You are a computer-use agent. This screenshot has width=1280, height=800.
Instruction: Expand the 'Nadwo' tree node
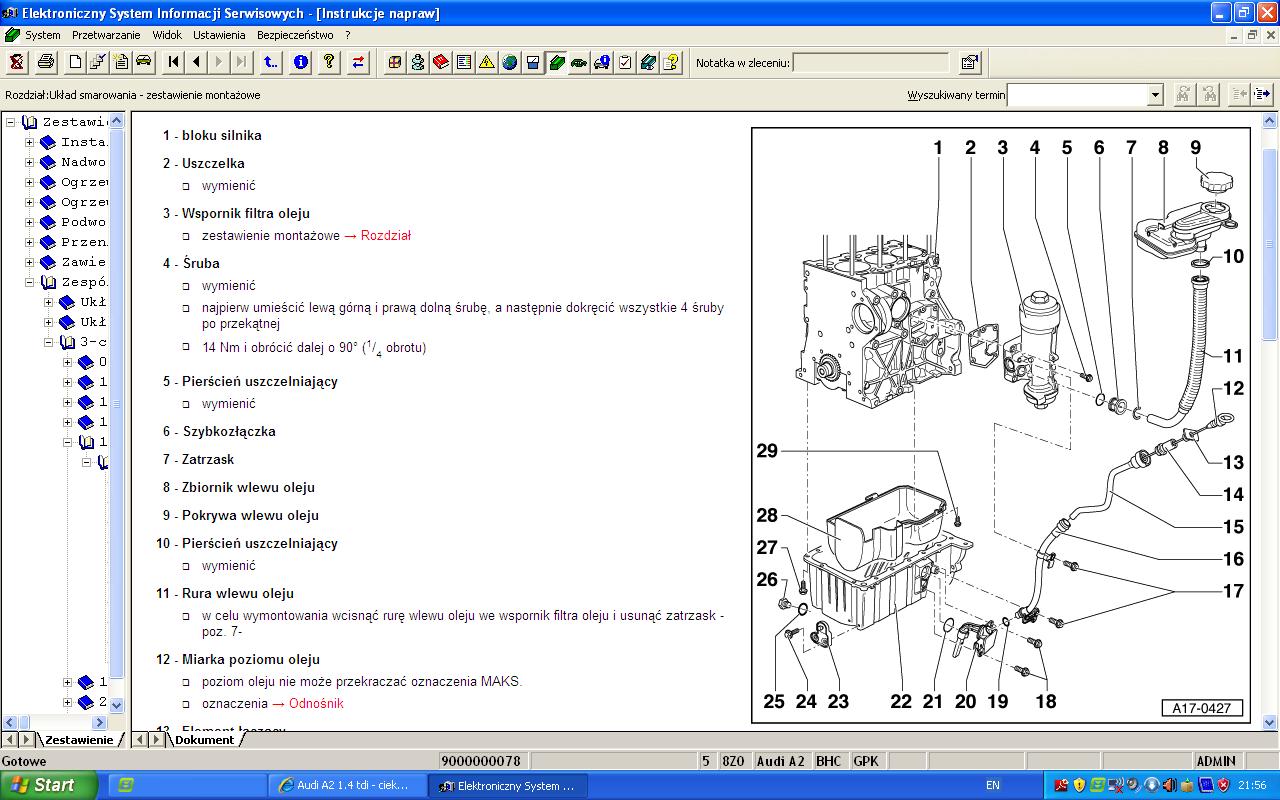pos(30,162)
